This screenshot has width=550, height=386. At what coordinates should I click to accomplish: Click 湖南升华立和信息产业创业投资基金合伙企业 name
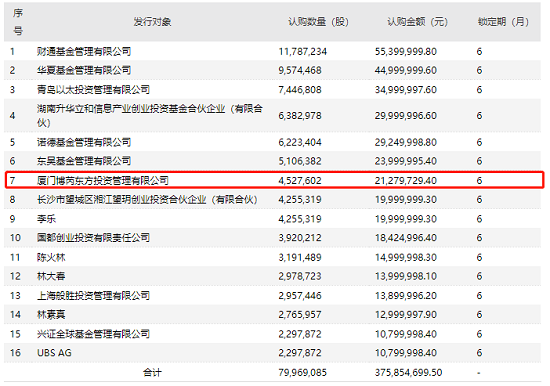coord(150,115)
